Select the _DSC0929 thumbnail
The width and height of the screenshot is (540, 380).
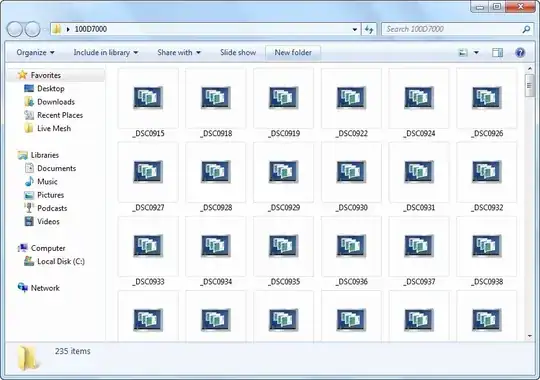(x=284, y=172)
